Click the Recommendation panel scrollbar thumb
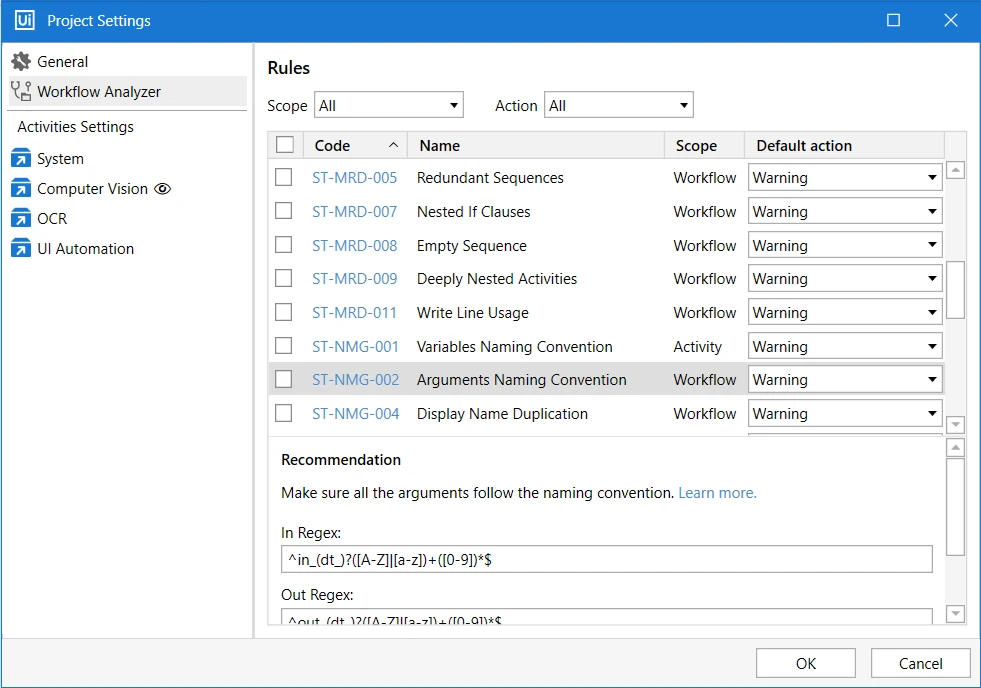 coord(955,507)
